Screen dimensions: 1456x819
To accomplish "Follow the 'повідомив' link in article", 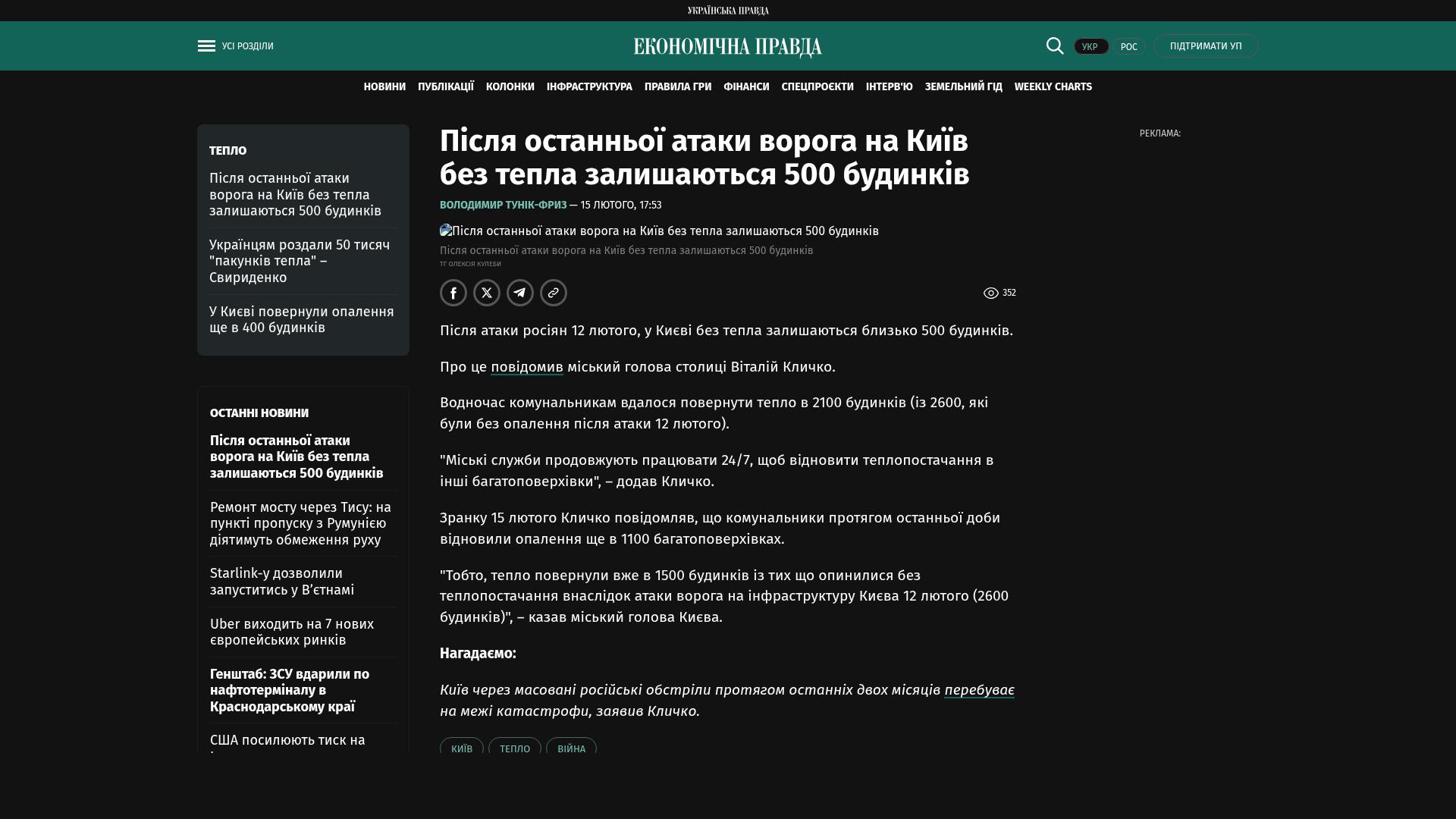I will (526, 367).
